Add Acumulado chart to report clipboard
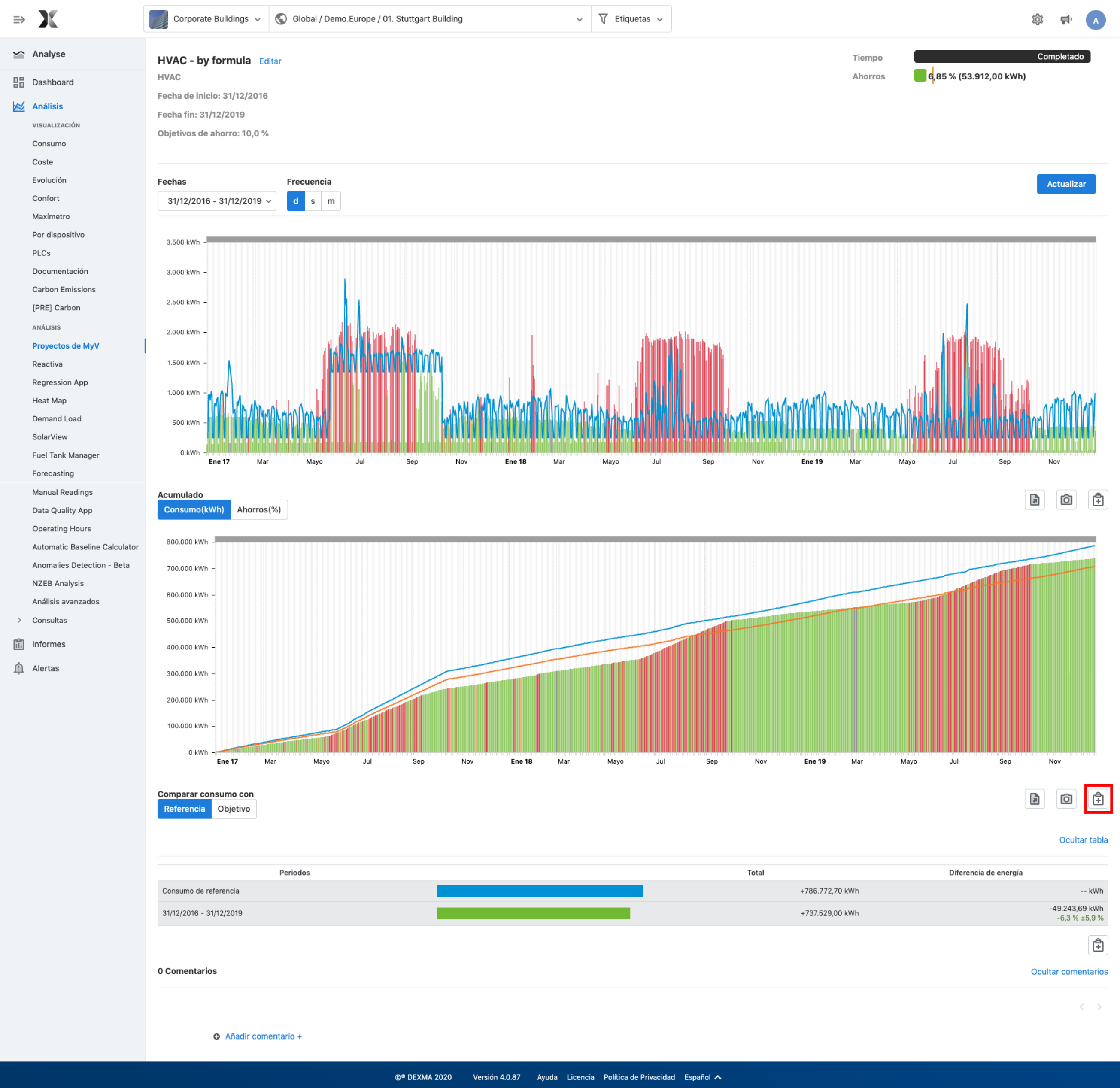Screen dimensions: 1120x1088 (x=1098, y=500)
